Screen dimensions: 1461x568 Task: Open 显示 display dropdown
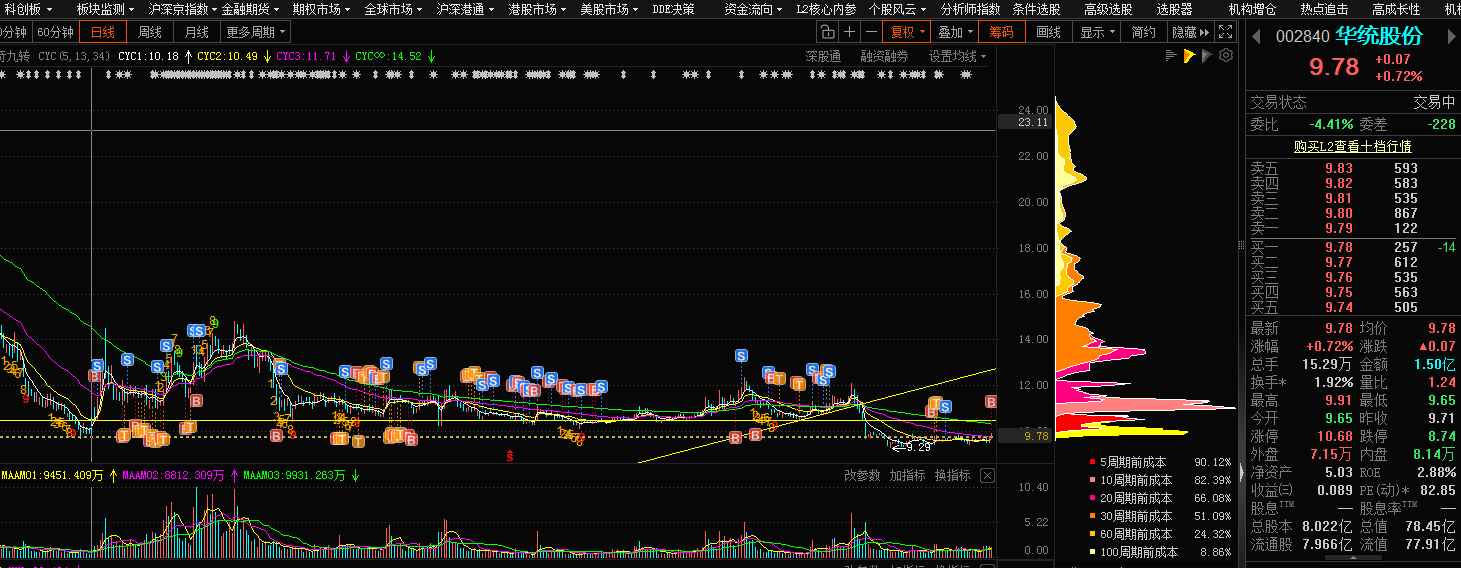tap(1097, 32)
